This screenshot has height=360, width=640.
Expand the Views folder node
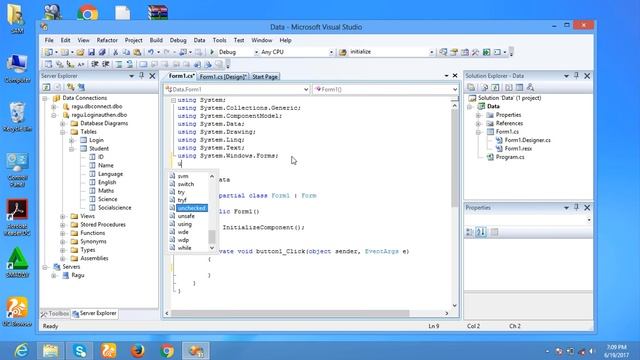click(x=62, y=216)
